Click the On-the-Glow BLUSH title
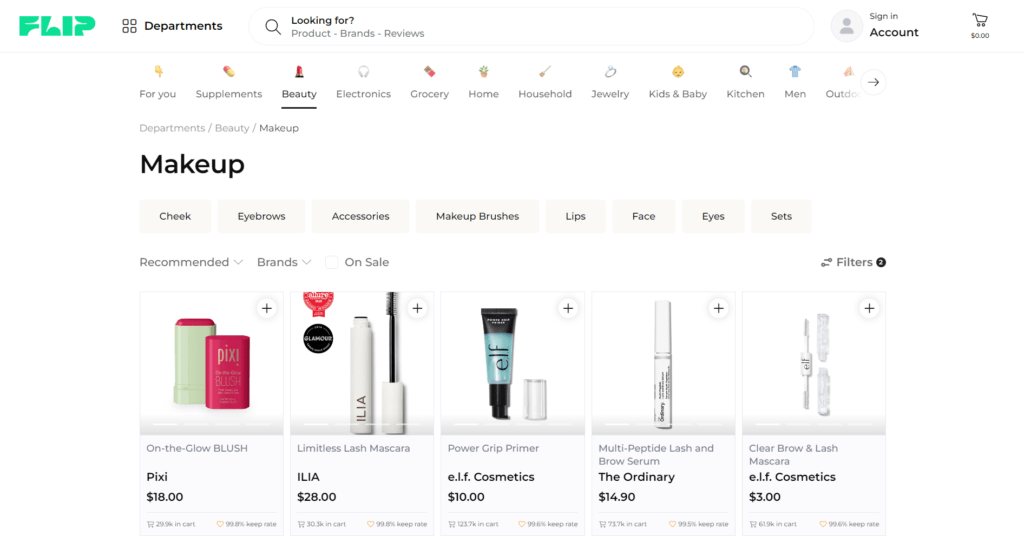1024x536 pixels. [x=197, y=449]
